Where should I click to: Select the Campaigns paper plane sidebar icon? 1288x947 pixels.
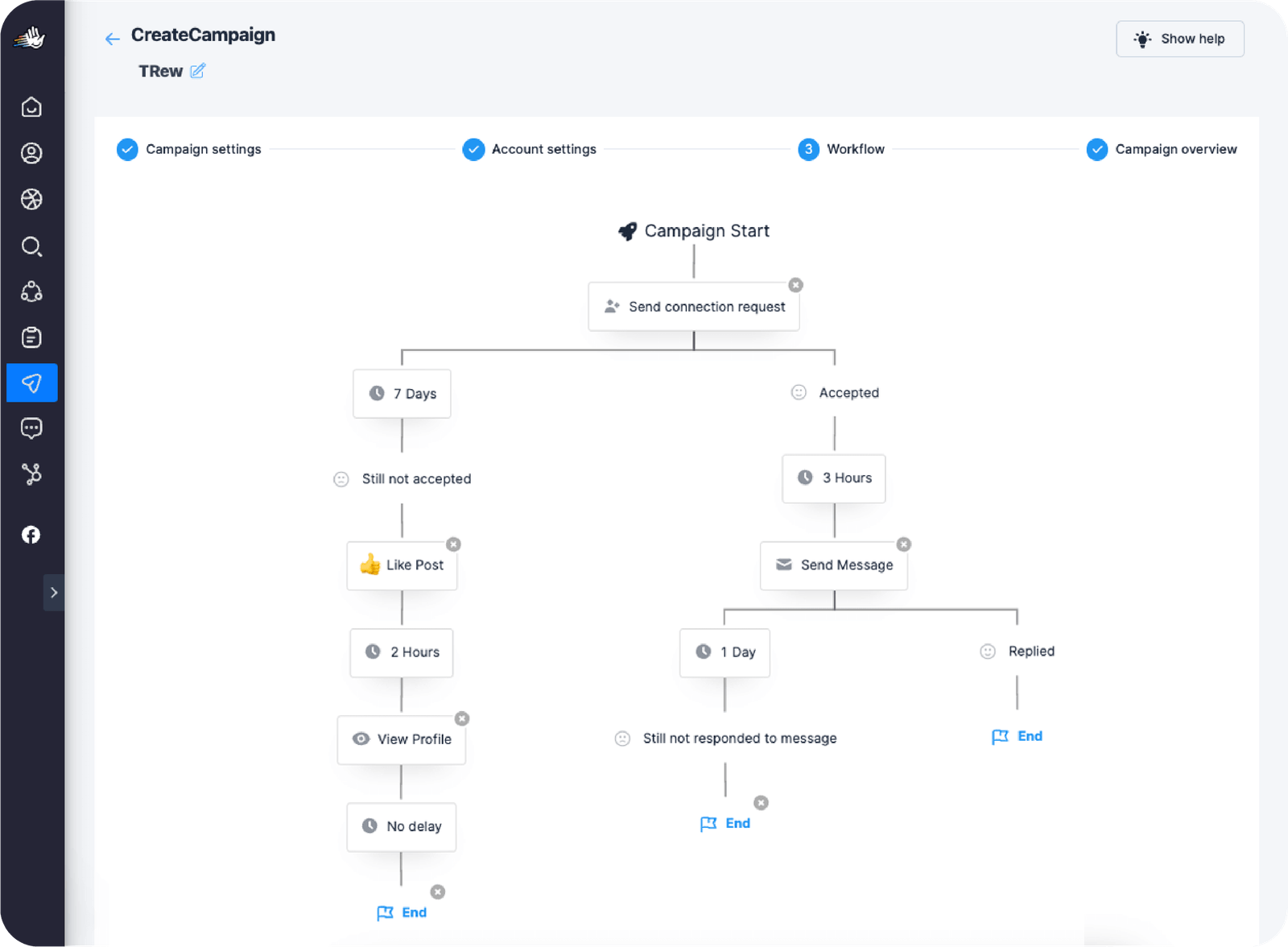(31, 383)
